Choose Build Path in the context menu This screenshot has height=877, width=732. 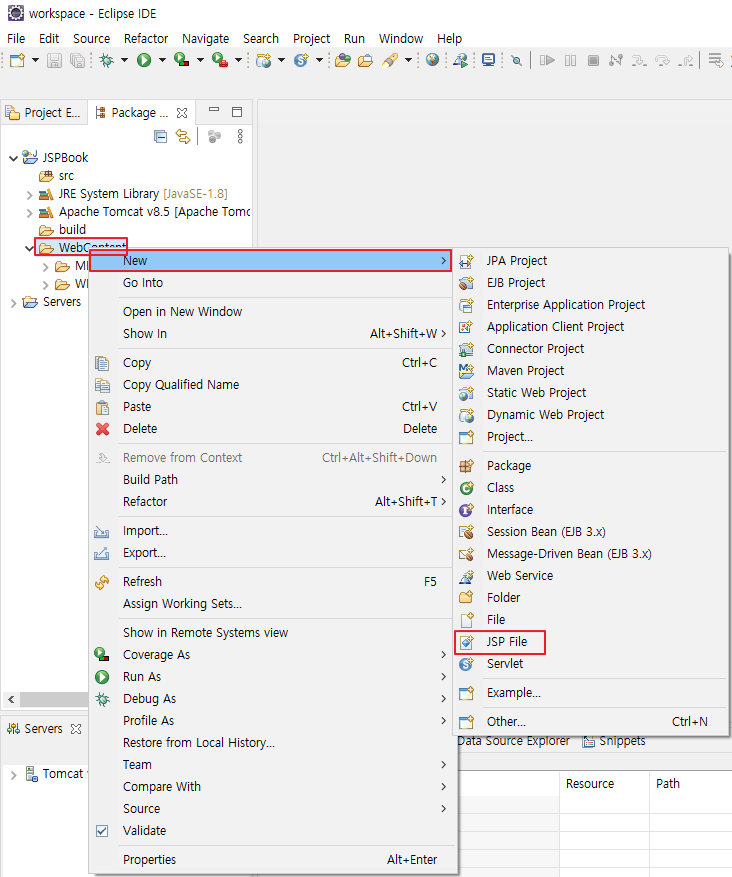(272, 480)
